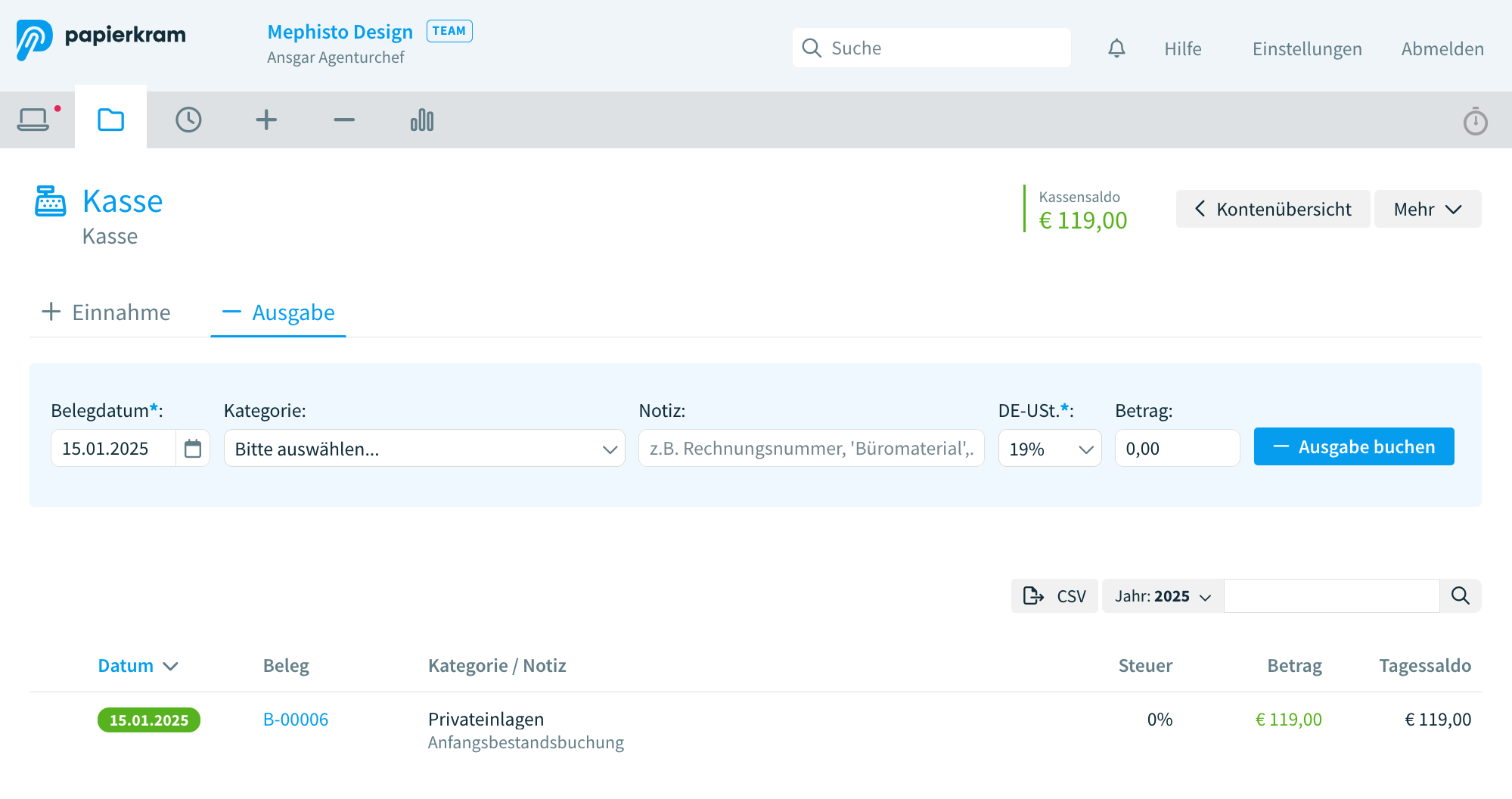
Task: Click the table filter text field
Action: (1331, 595)
